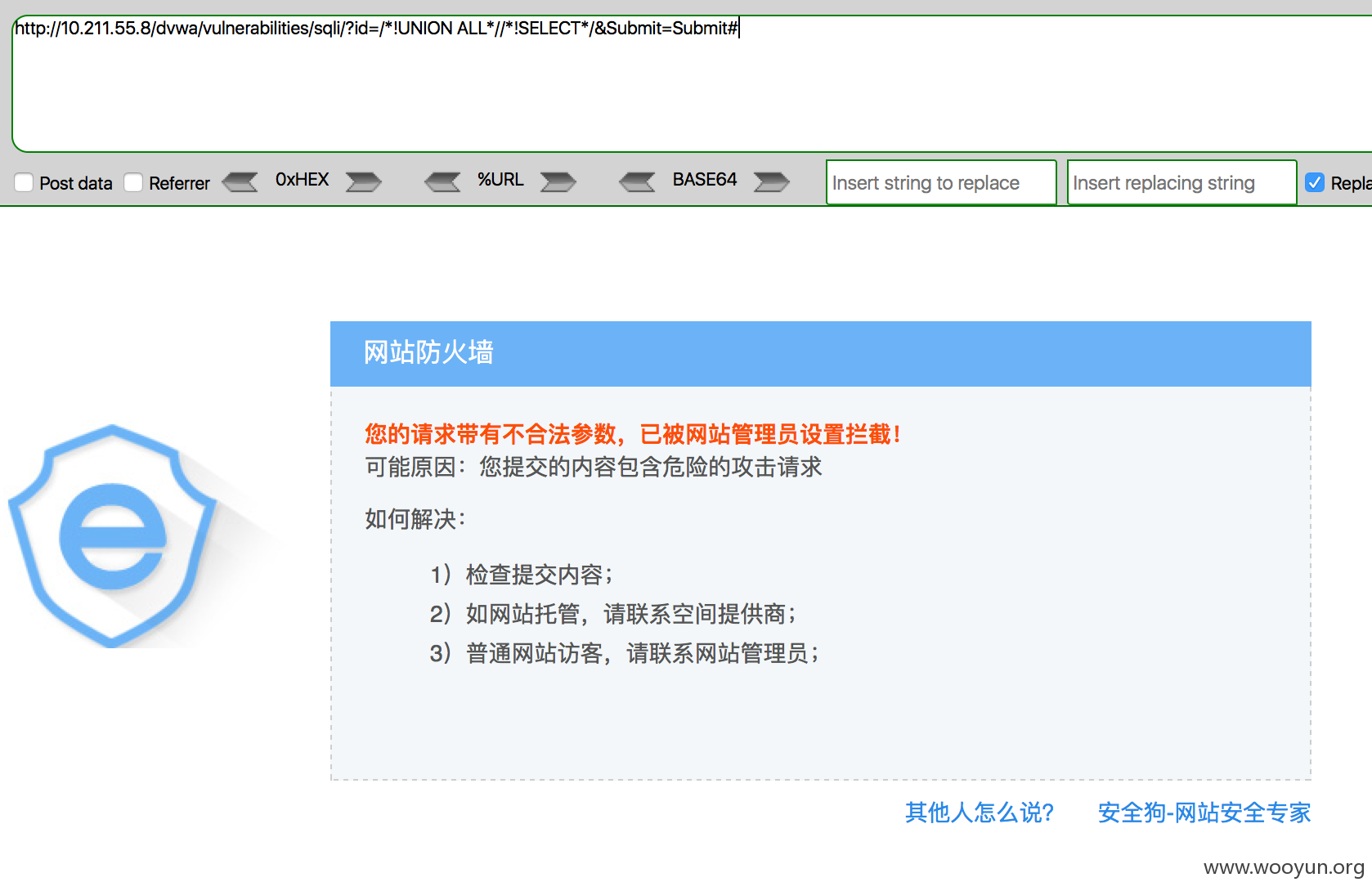Click the 网站防火墙 header title
This screenshot has height=891, width=1372.
tap(428, 352)
